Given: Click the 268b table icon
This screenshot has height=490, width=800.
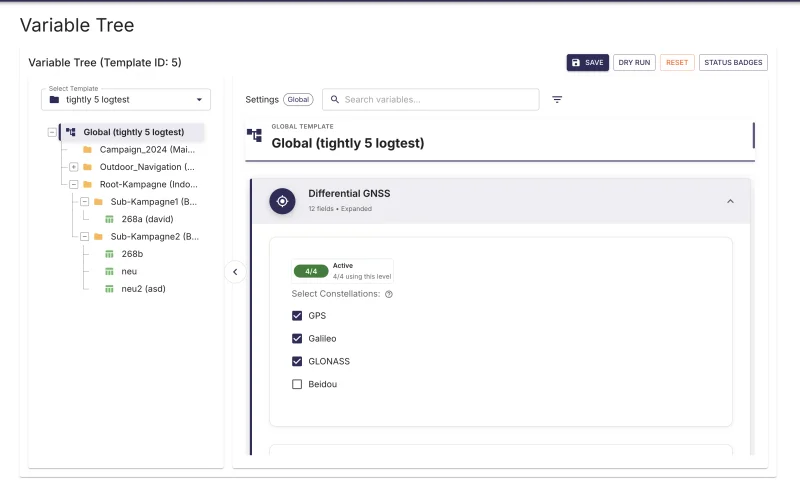Looking at the screenshot, I should [x=109, y=254].
